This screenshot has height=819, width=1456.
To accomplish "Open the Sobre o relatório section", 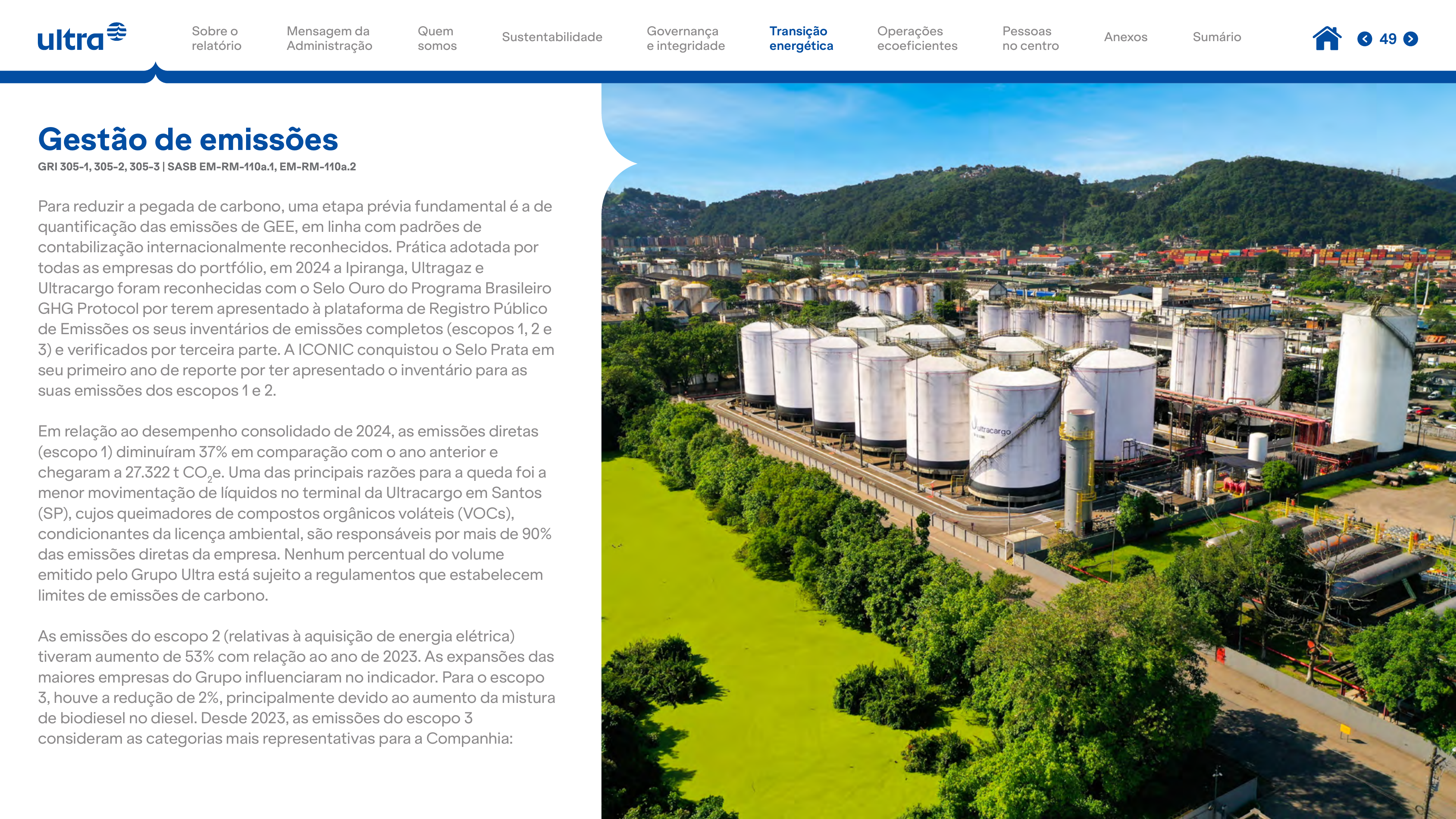I will [217, 39].
